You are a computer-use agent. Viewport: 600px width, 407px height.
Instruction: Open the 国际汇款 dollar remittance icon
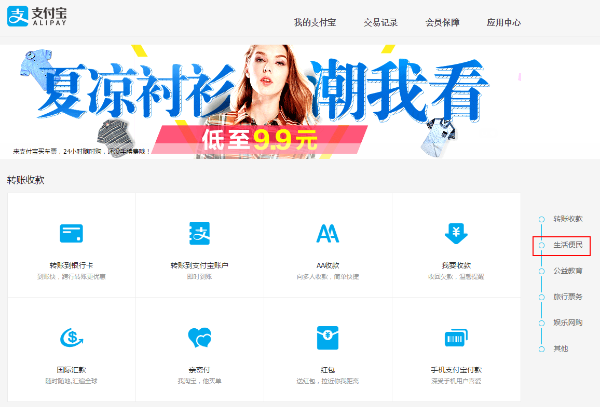pos(71,336)
